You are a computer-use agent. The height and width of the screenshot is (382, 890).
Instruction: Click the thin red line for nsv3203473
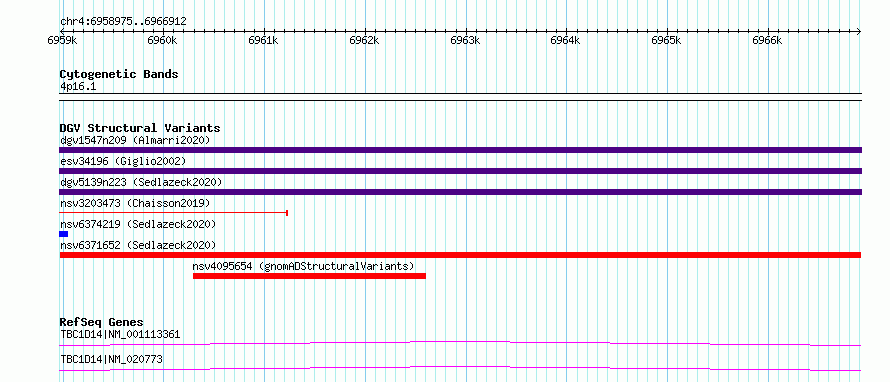pyautogui.click(x=174, y=213)
